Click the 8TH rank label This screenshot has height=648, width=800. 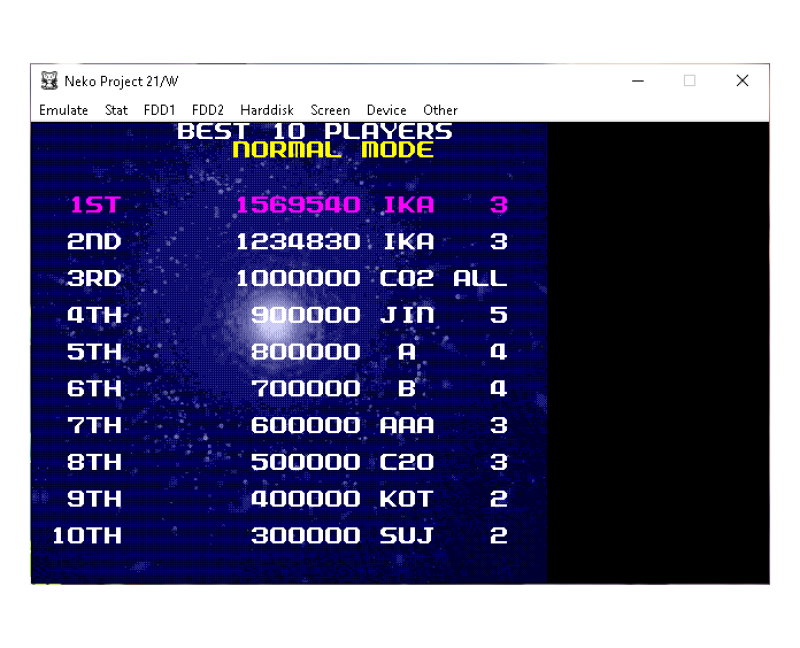(x=94, y=462)
